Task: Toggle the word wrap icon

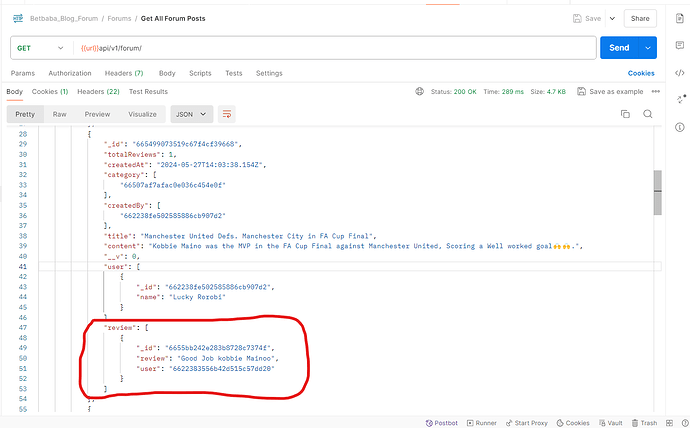Action: coord(227,114)
